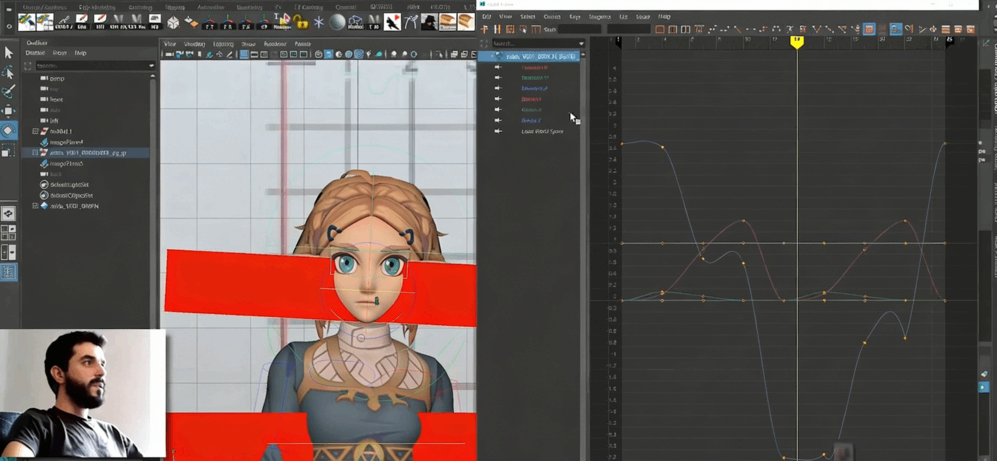This screenshot has width=997, height=461.
Task: Open the Outliner search filter dropdown
Action: tap(152, 66)
